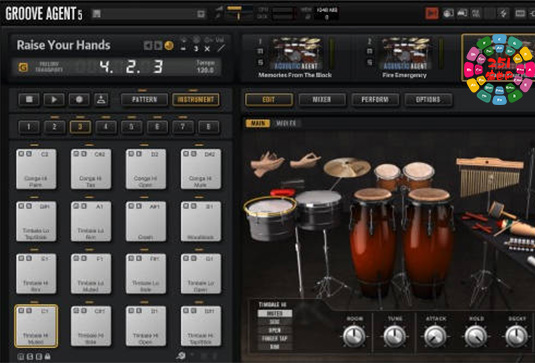This screenshot has height=363, width=535.
Task: Switch pads to Pattern mode
Action: click(144, 100)
